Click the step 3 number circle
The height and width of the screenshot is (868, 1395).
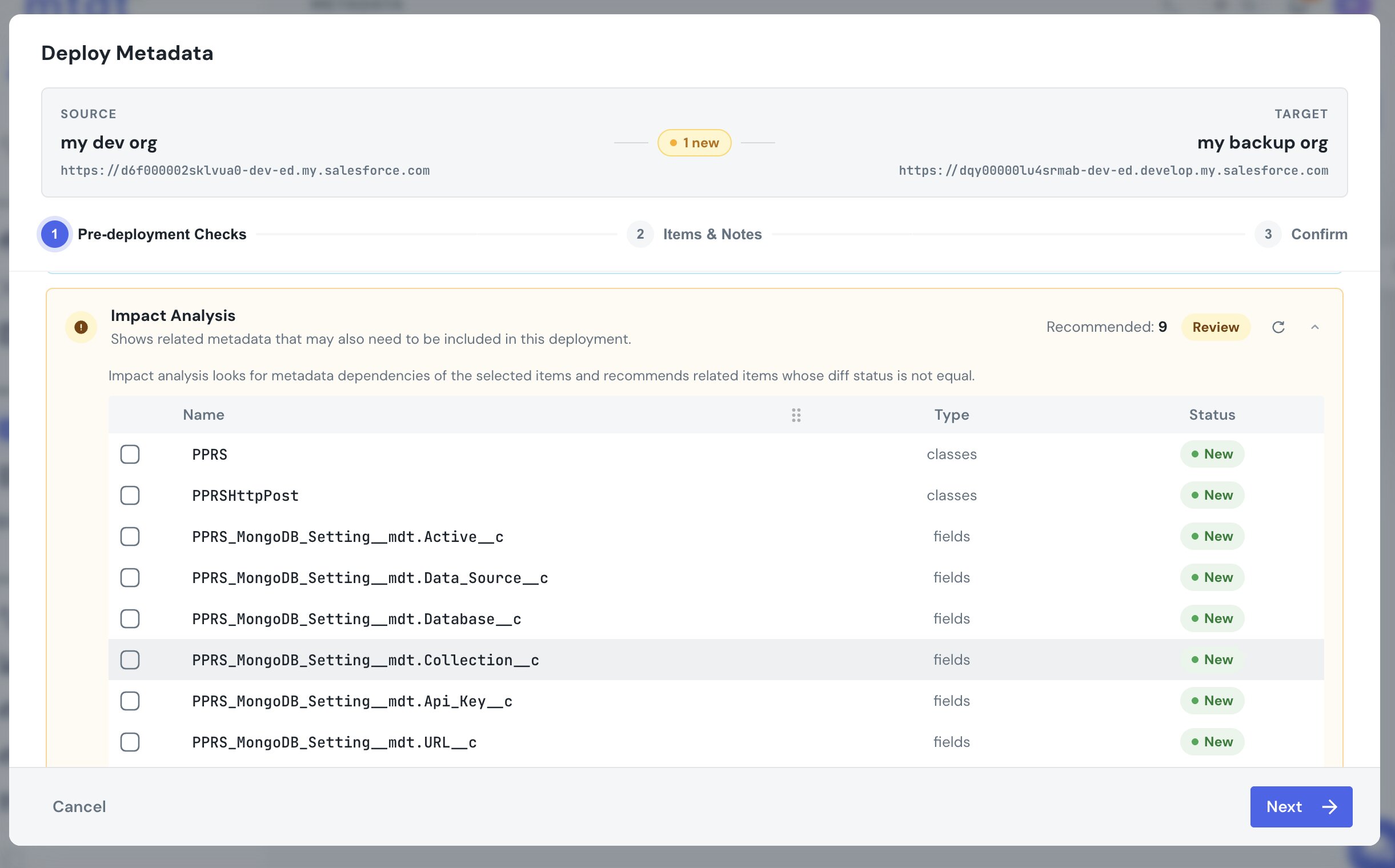1268,234
